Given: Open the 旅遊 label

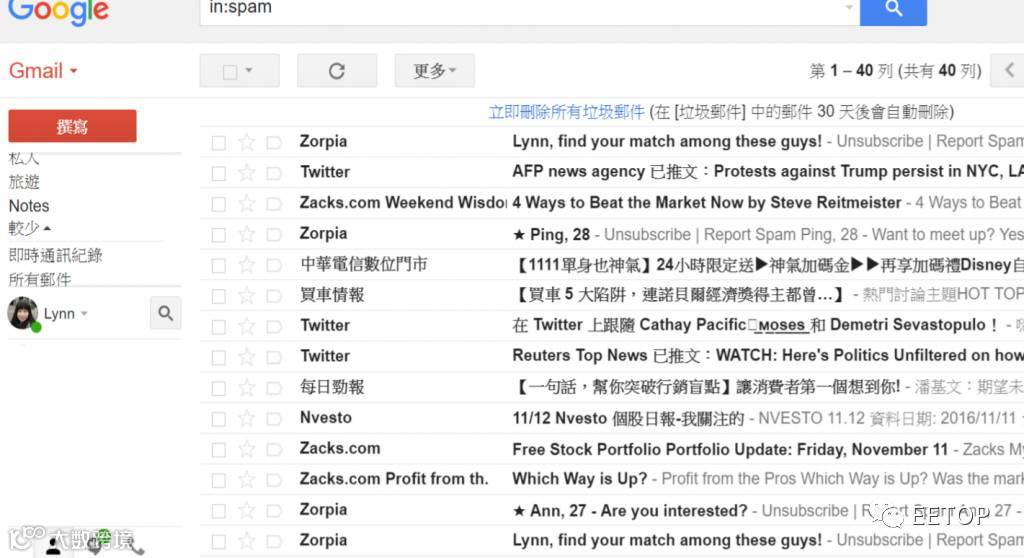Looking at the screenshot, I should coord(24,182).
